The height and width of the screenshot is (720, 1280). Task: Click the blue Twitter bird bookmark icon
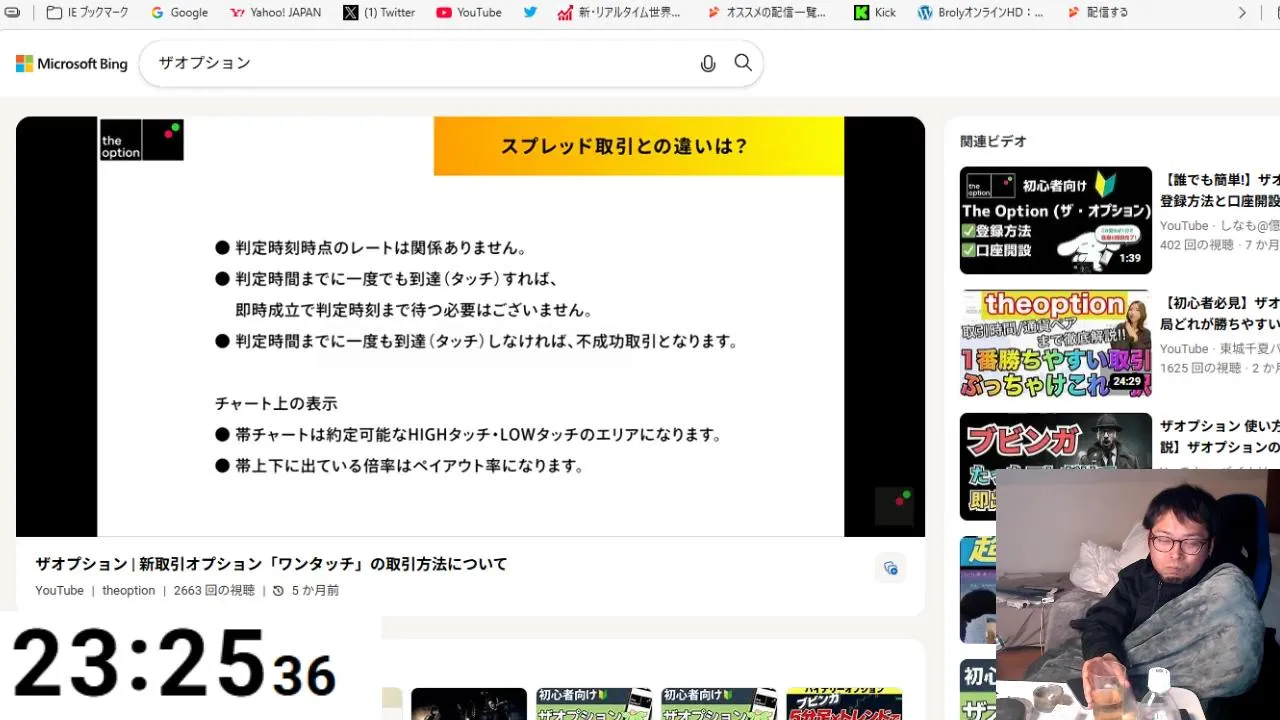tap(530, 12)
